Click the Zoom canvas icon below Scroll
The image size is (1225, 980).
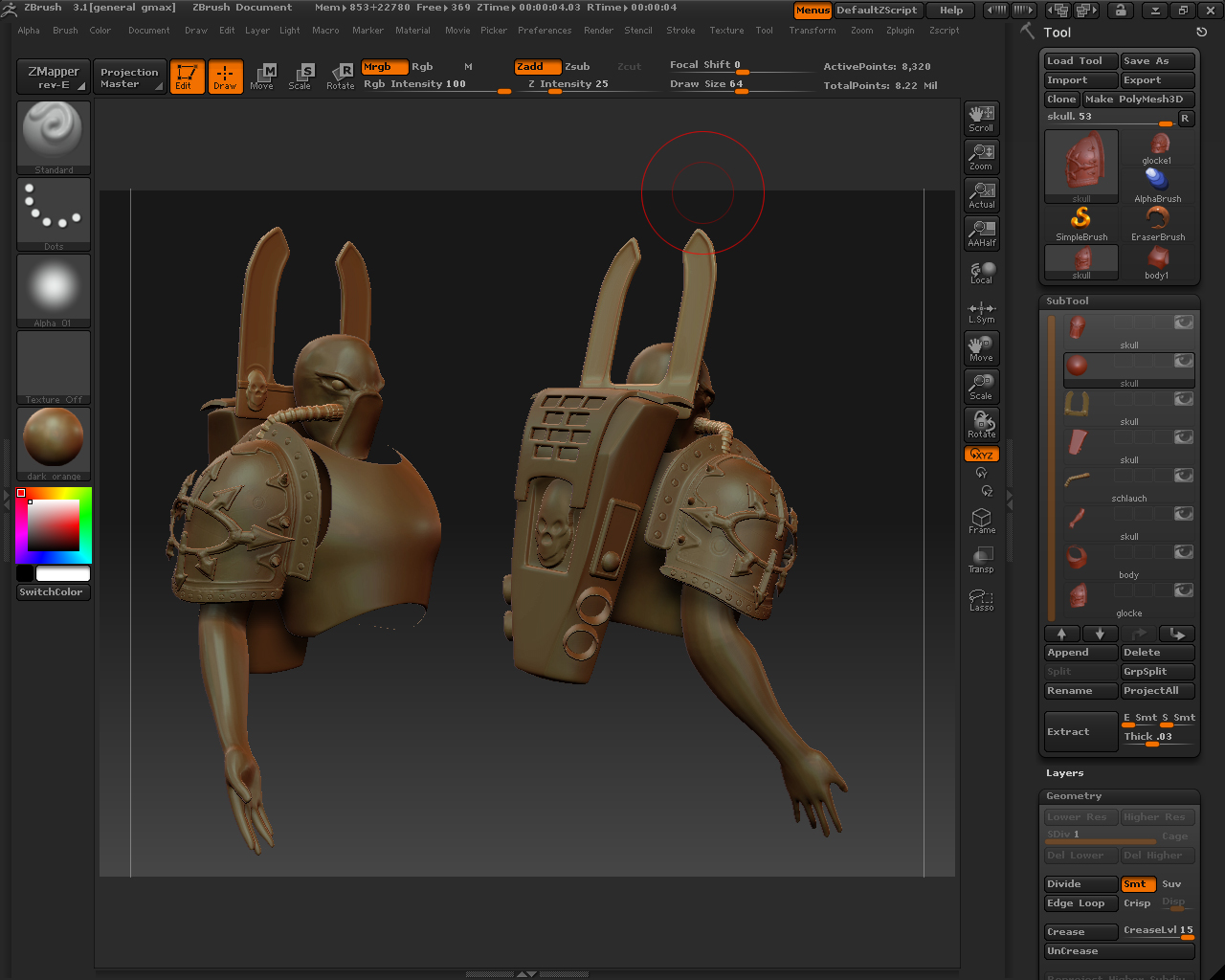point(981,156)
